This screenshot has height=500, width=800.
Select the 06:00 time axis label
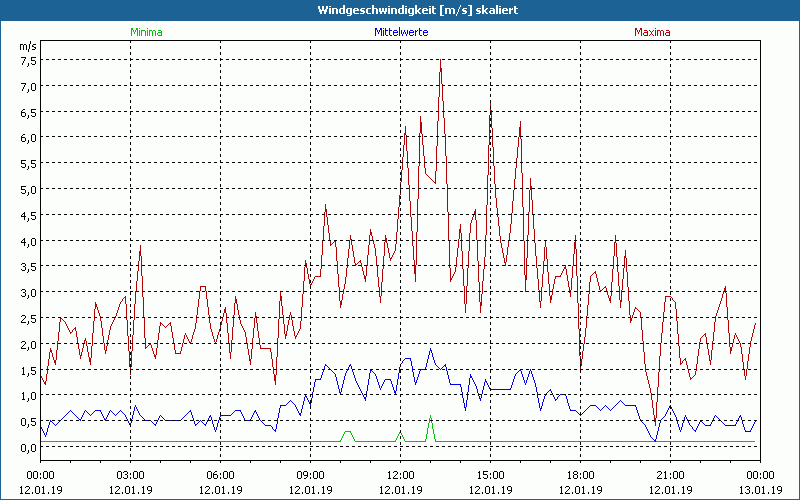[x=220, y=474]
